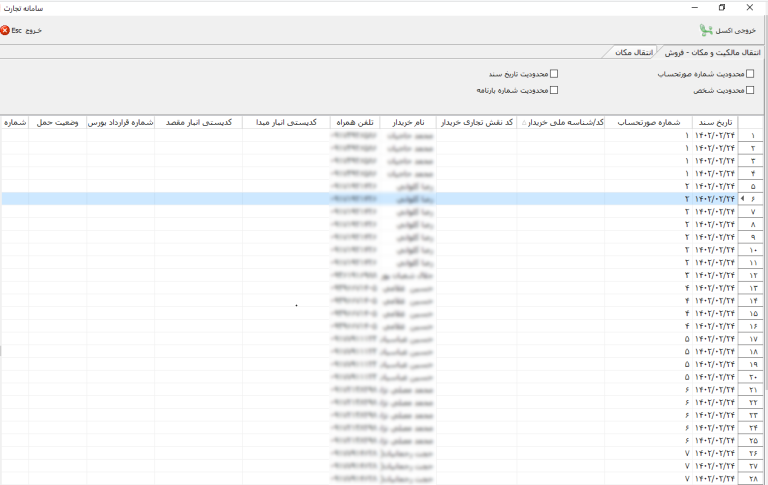
Task: Click date cell in row ۱۳
Action: [715, 288]
